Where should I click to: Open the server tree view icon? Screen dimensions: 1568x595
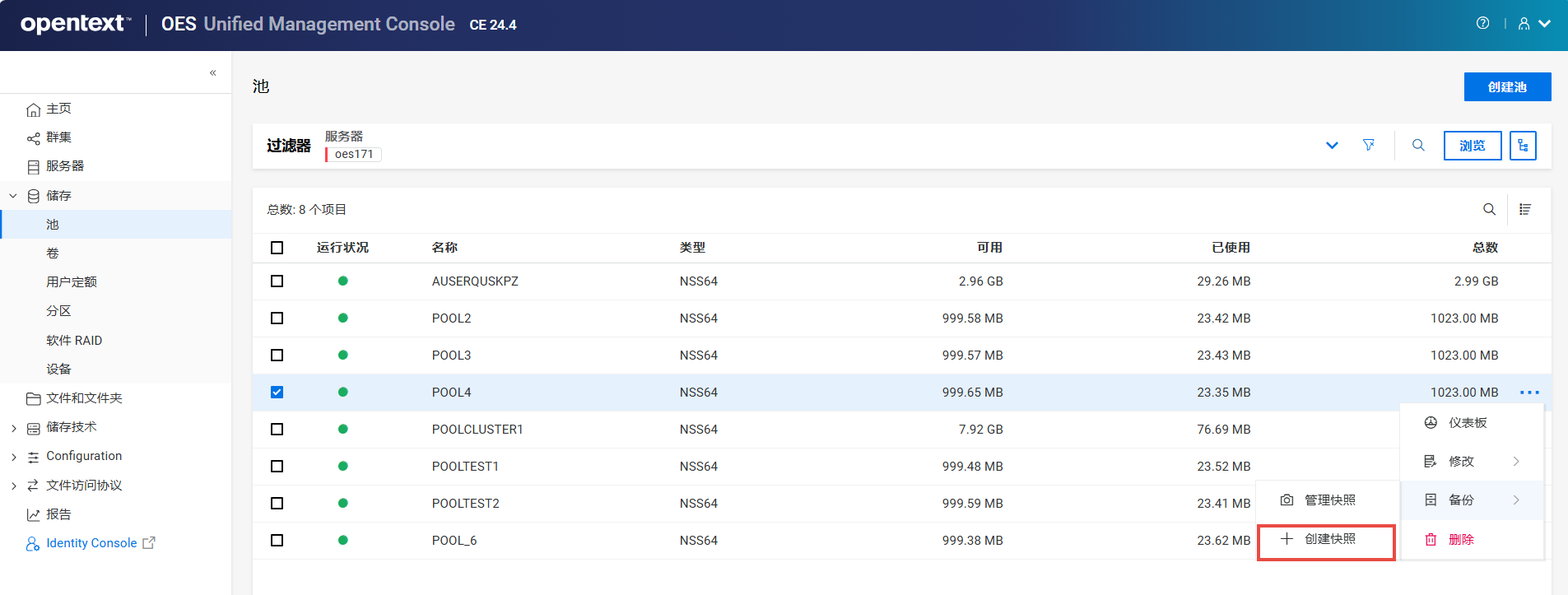pos(1523,146)
